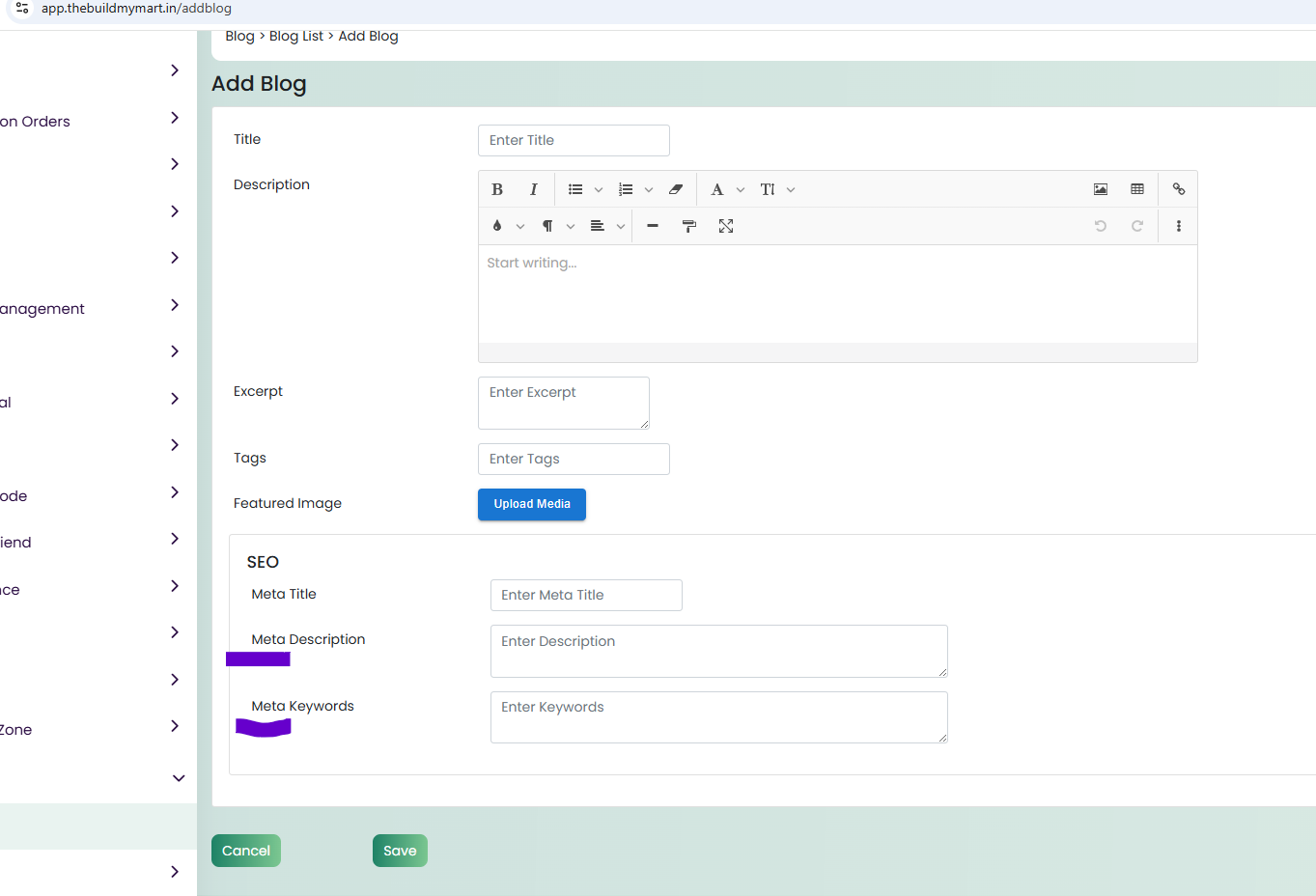Click the 'iend' sidebar item label

(x=15, y=543)
